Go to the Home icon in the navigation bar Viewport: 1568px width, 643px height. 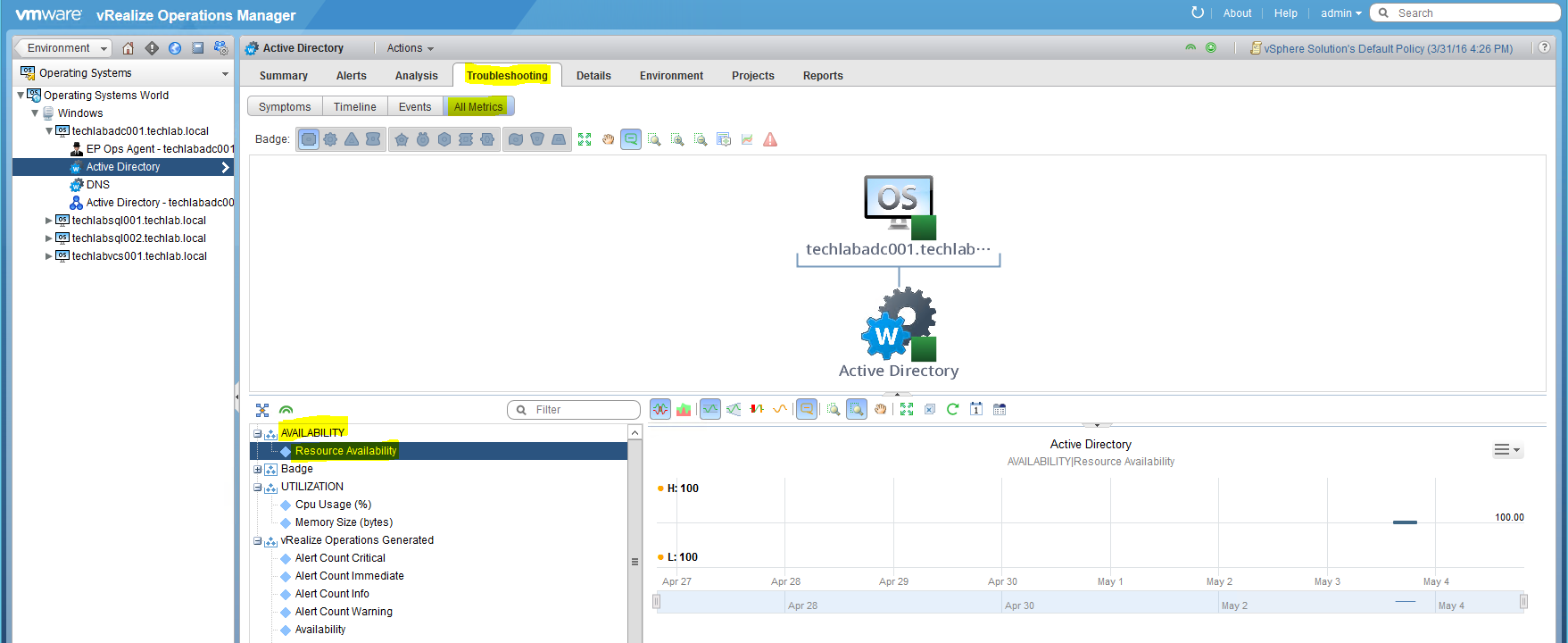pos(129,48)
